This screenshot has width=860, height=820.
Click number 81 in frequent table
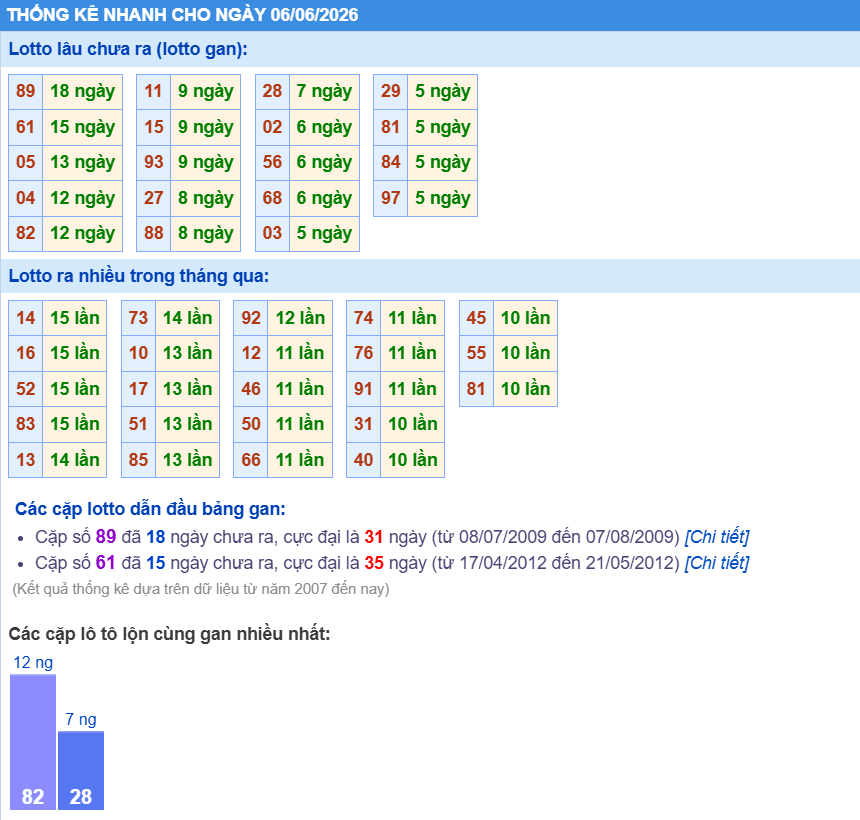(x=476, y=389)
